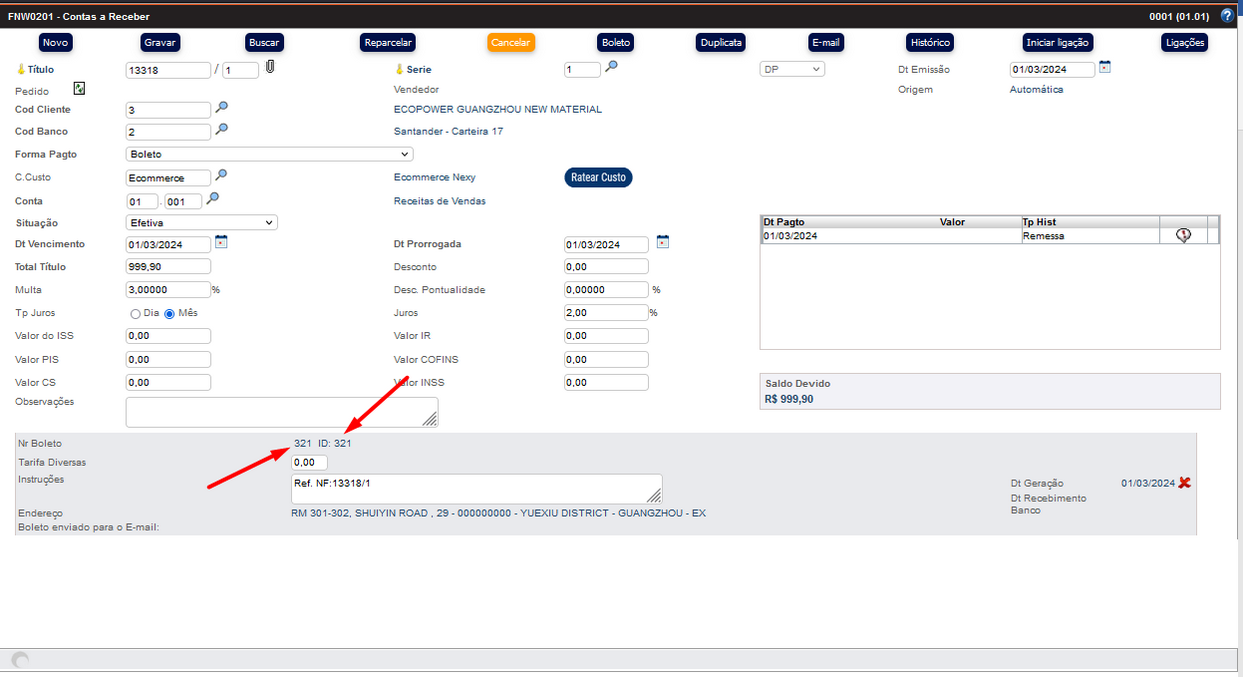1243x677 pixels.
Task: Select the Dia radio button
Action: (x=135, y=314)
